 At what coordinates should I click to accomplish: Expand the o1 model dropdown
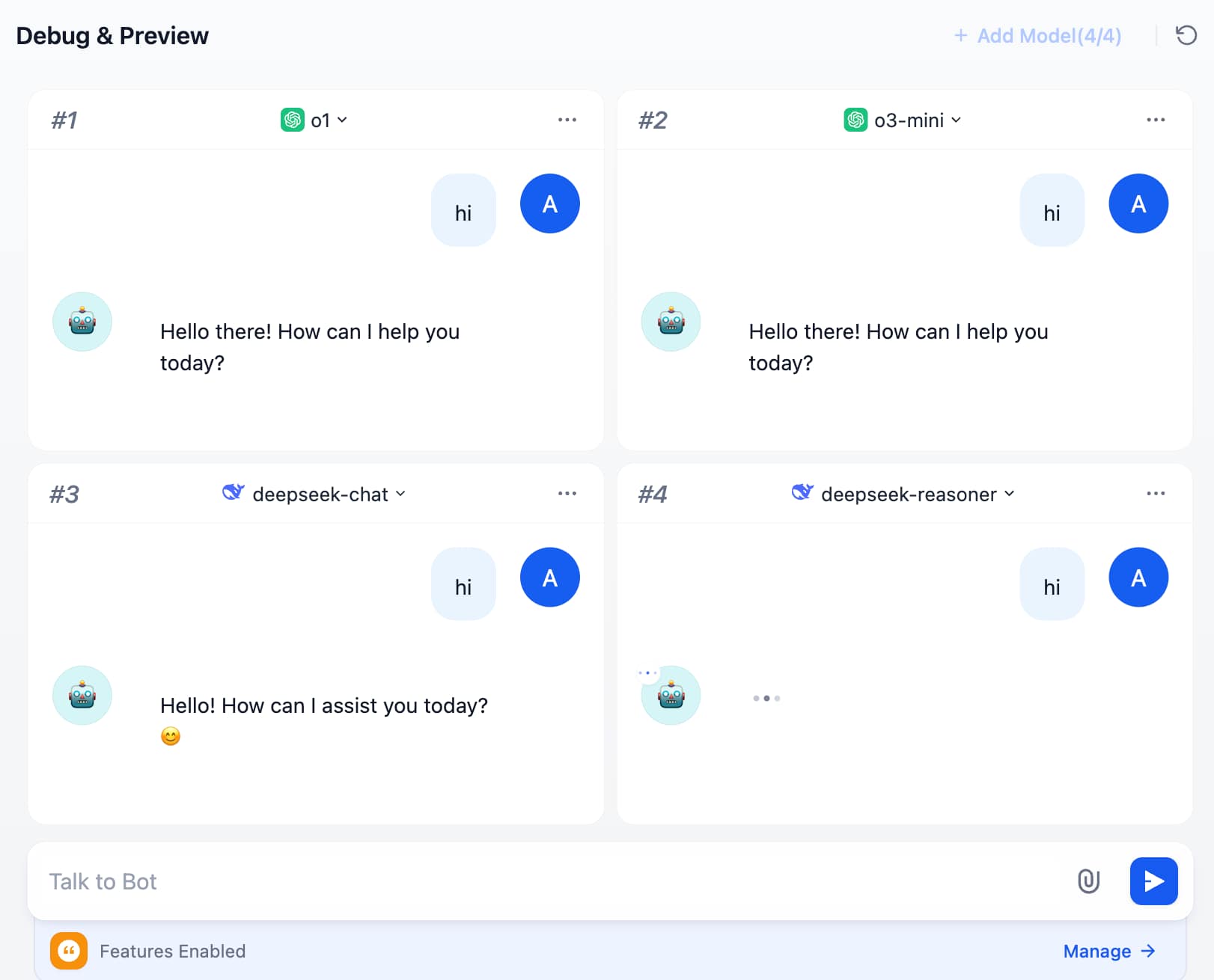tap(314, 120)
